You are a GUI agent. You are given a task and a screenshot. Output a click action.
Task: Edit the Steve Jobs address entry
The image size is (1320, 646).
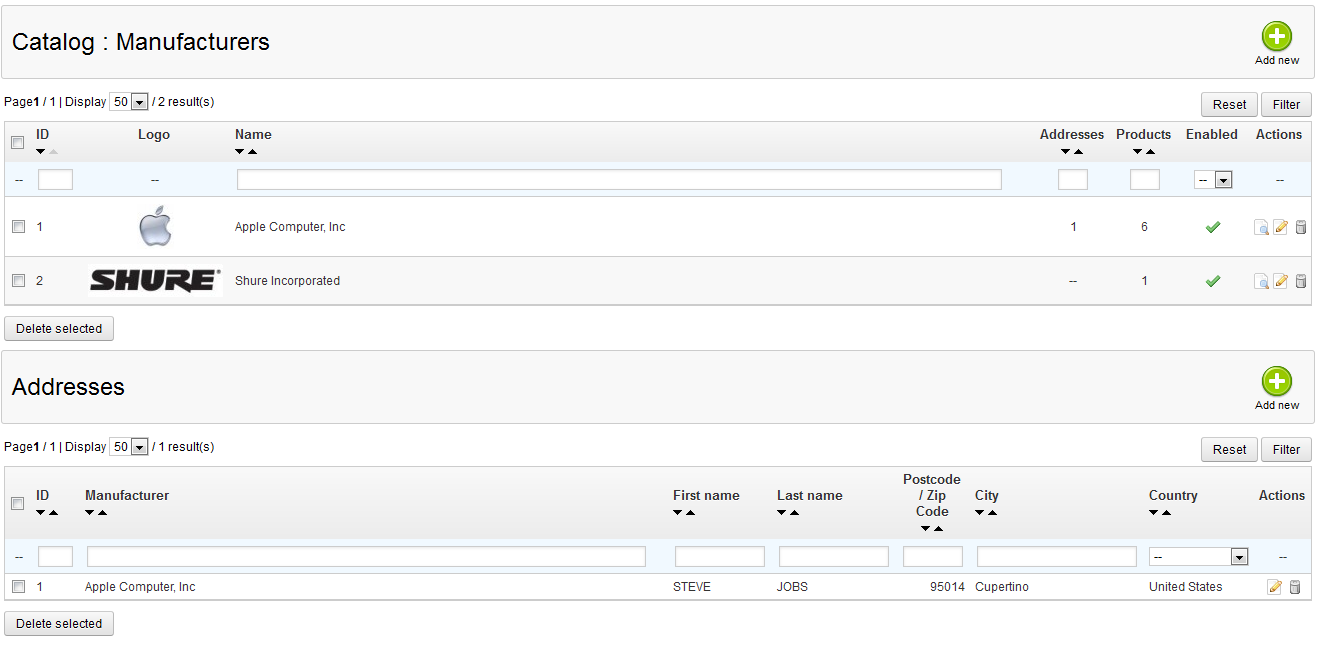pyautogui.click(x=1274, y=588)
